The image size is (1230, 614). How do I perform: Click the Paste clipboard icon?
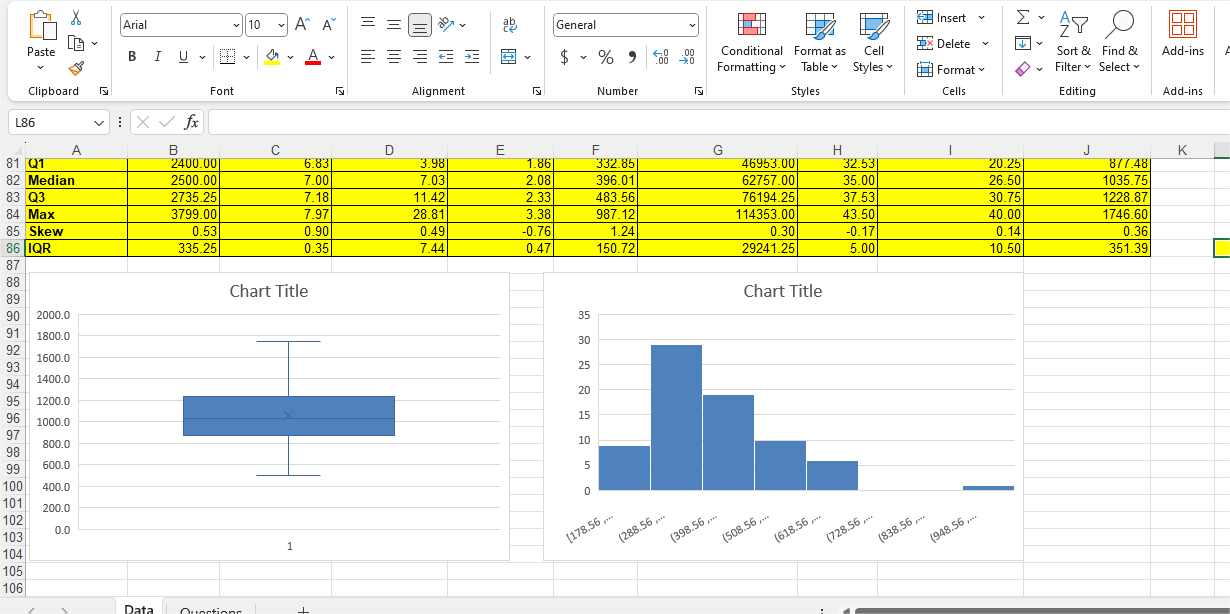click(41, 26)
